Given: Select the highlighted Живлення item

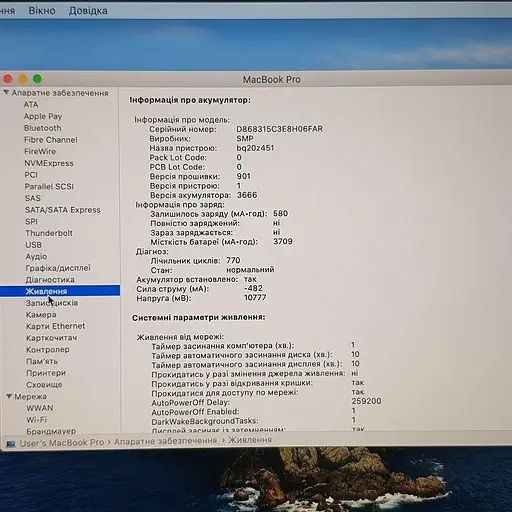Looking at the screenshot, I should tap(60, 291).
